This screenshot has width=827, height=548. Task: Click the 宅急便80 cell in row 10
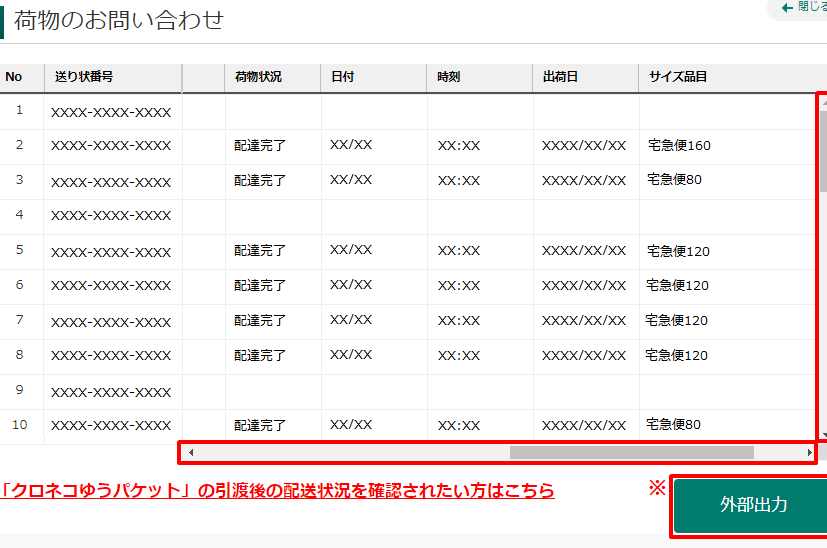tap(674, 425)
